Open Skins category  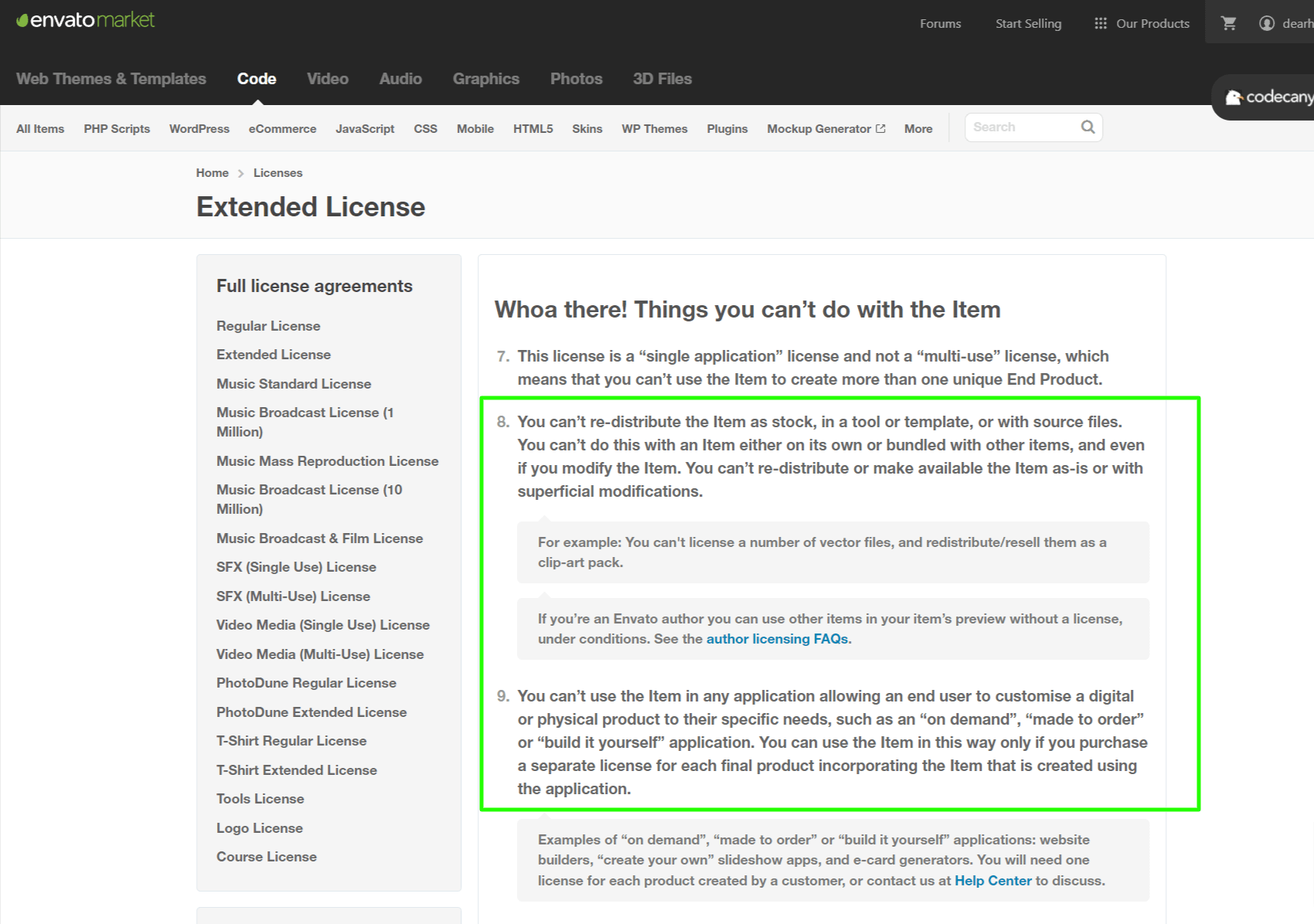coord(587,129)
